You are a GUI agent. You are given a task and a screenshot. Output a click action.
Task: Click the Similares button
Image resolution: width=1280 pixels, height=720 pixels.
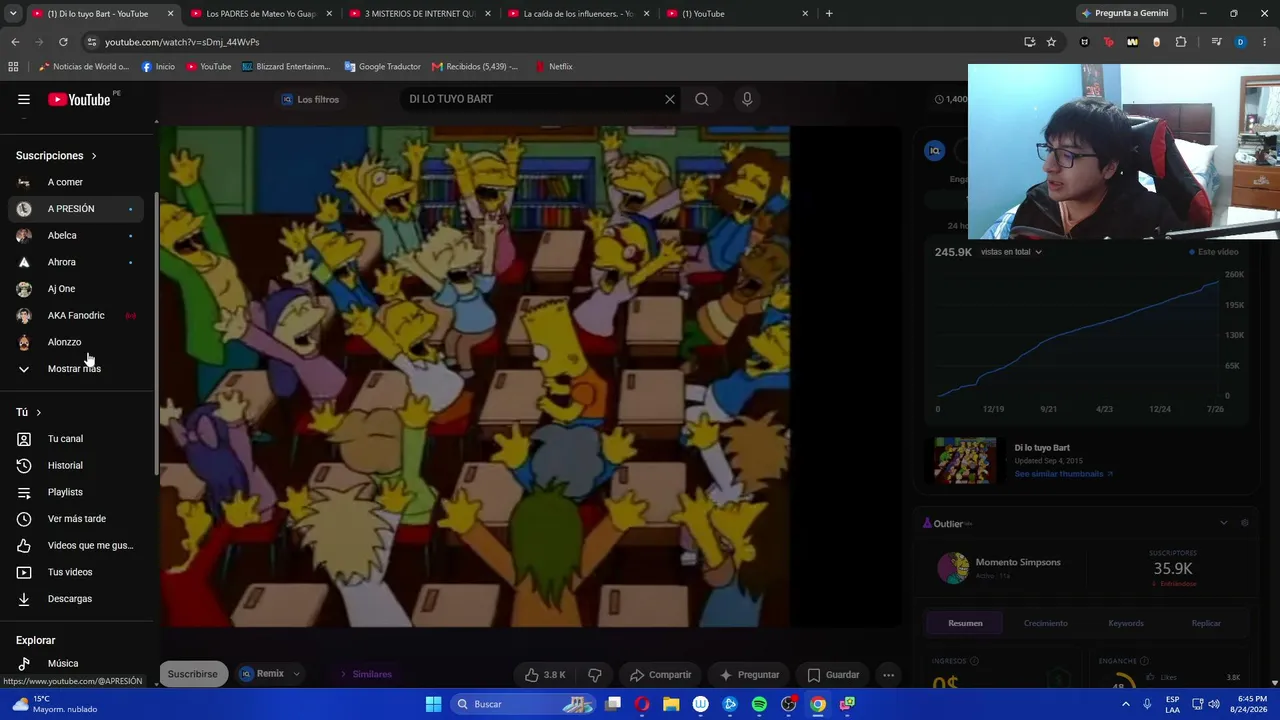click(366, 674)
